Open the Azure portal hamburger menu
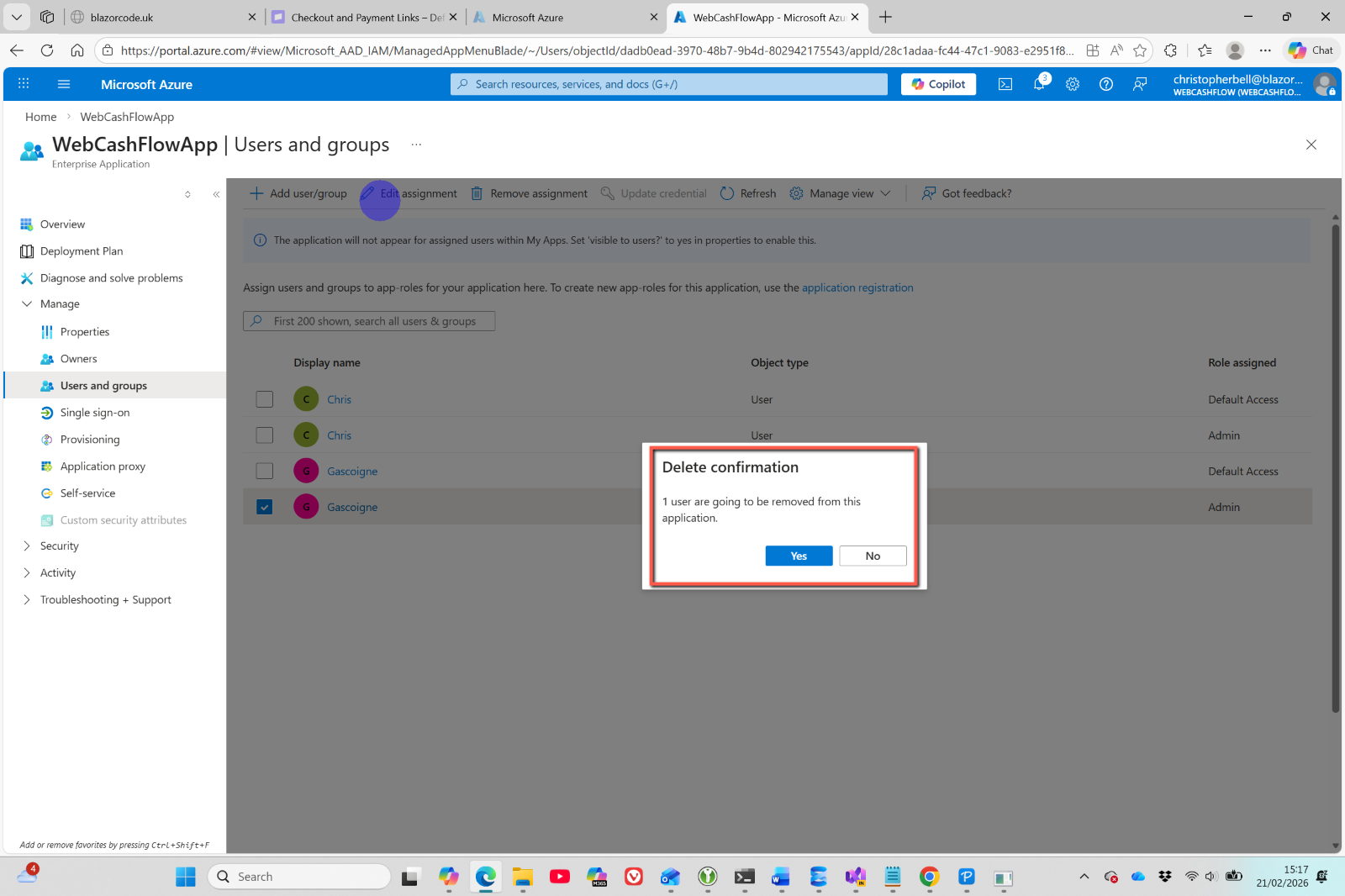This screenshot has width=1345, height=896. pyautogui.click(x=64, y=84)
